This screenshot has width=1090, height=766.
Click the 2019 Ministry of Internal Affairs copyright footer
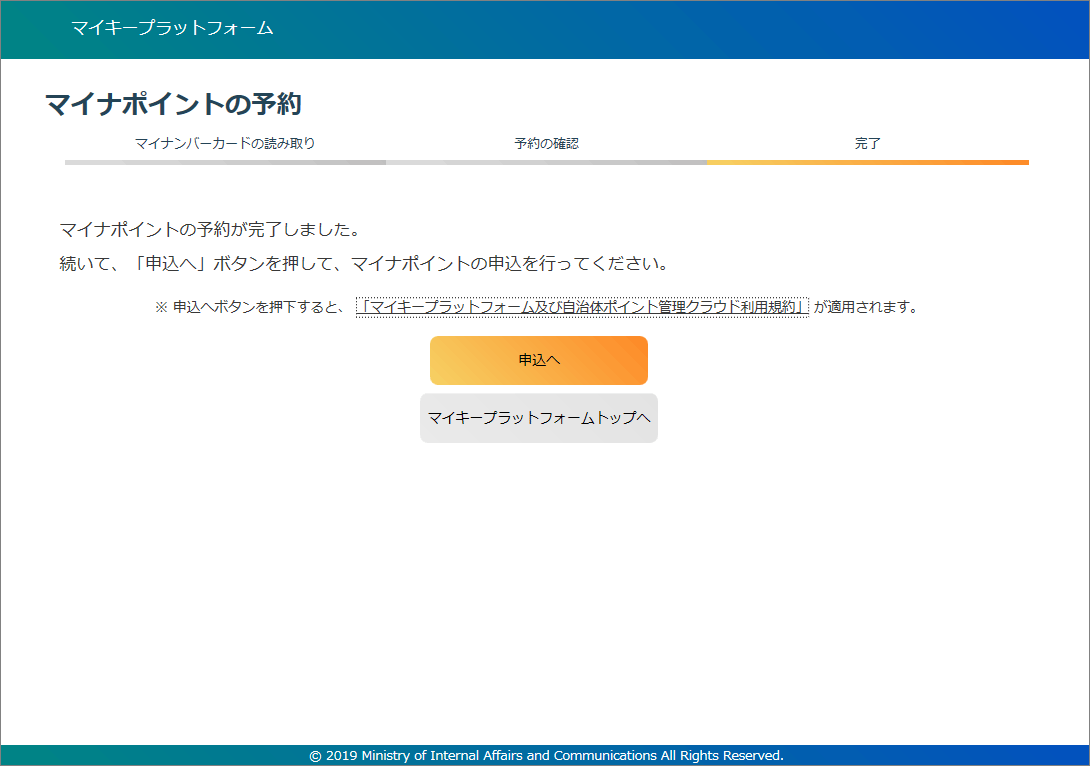point(546,756)
